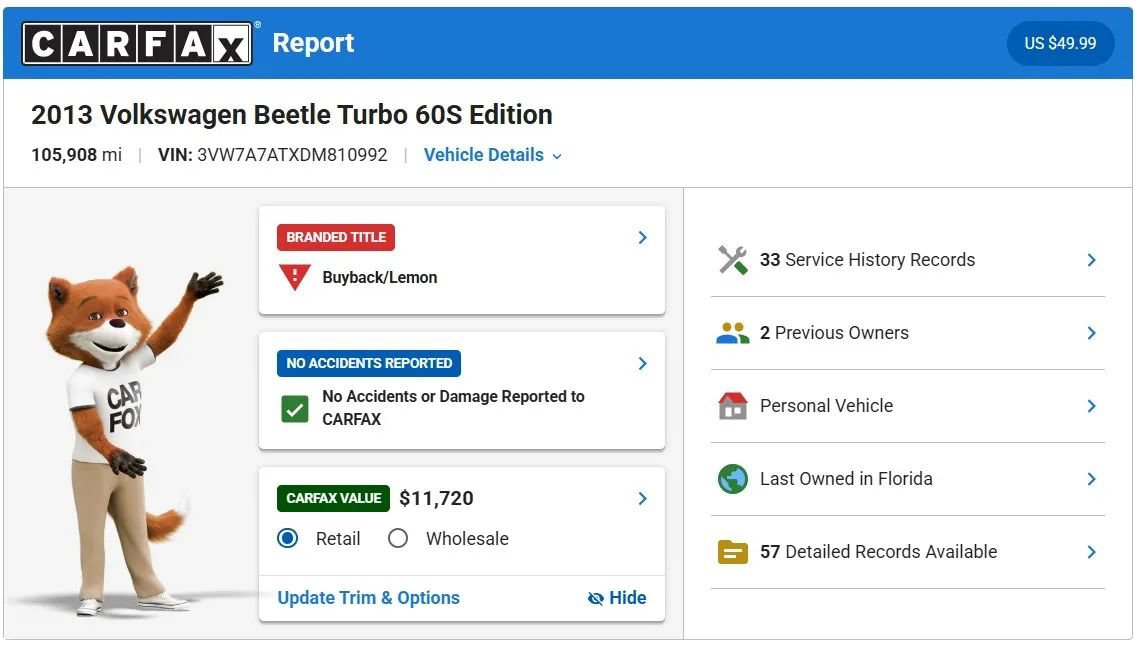Click 57 Detailed Records Available text
Image resolution: width=1135 pixels, height=645 pixels.
pos(878,552)
